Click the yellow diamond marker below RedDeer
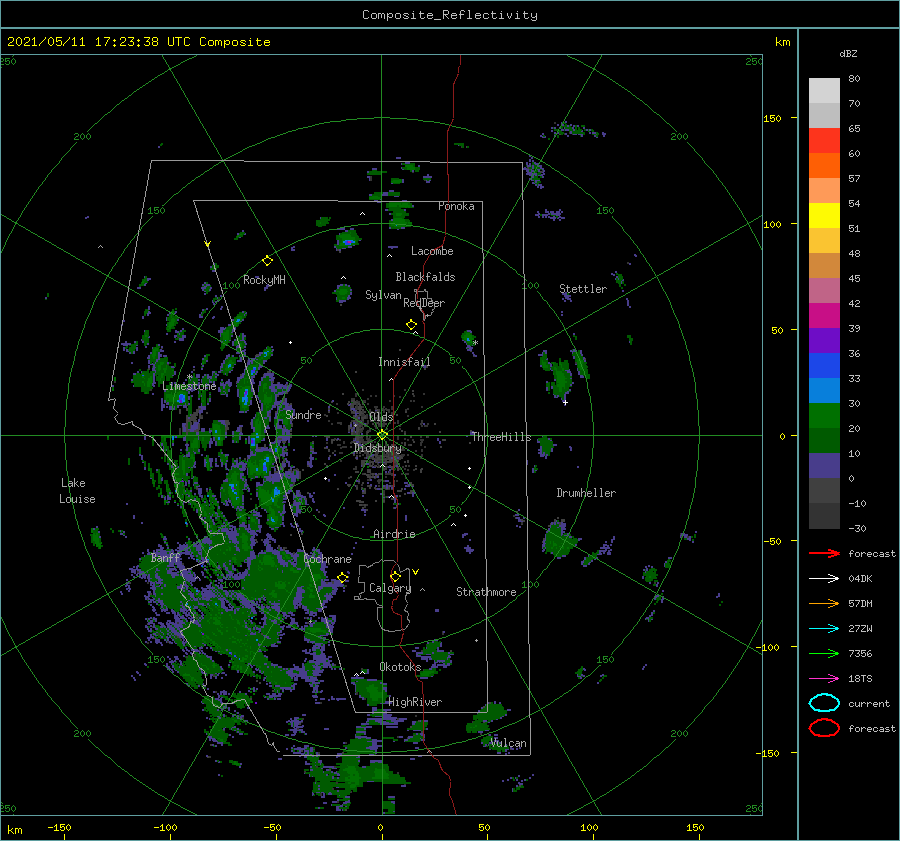The image size is (900, 841). 411,325
